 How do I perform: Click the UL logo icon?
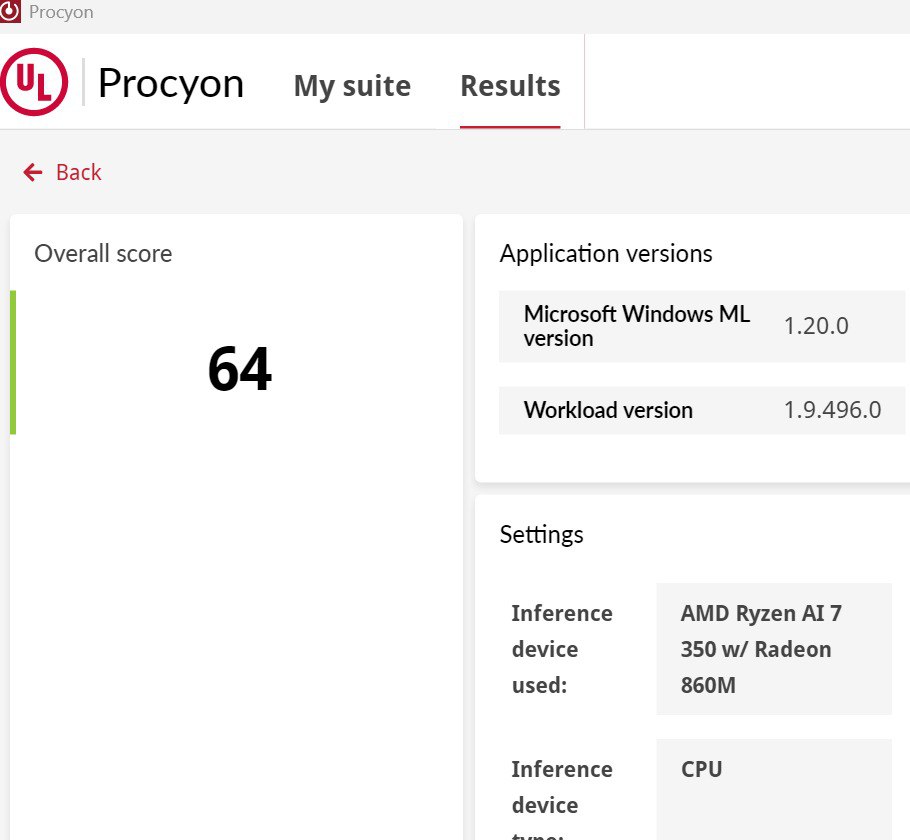34,82
